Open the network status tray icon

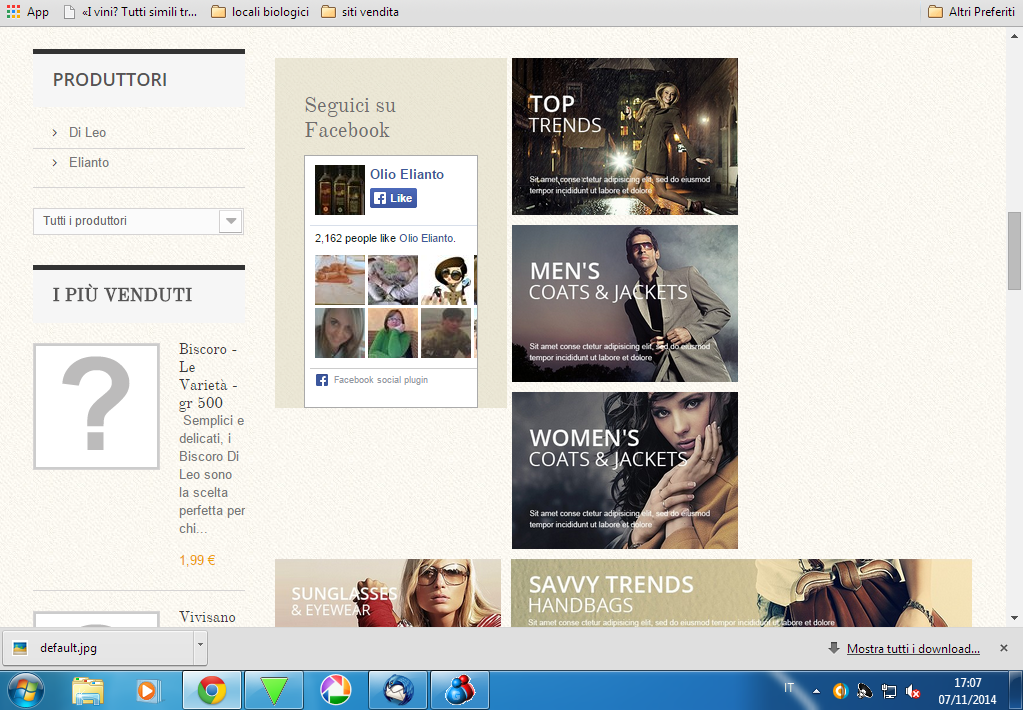point(889,691)
